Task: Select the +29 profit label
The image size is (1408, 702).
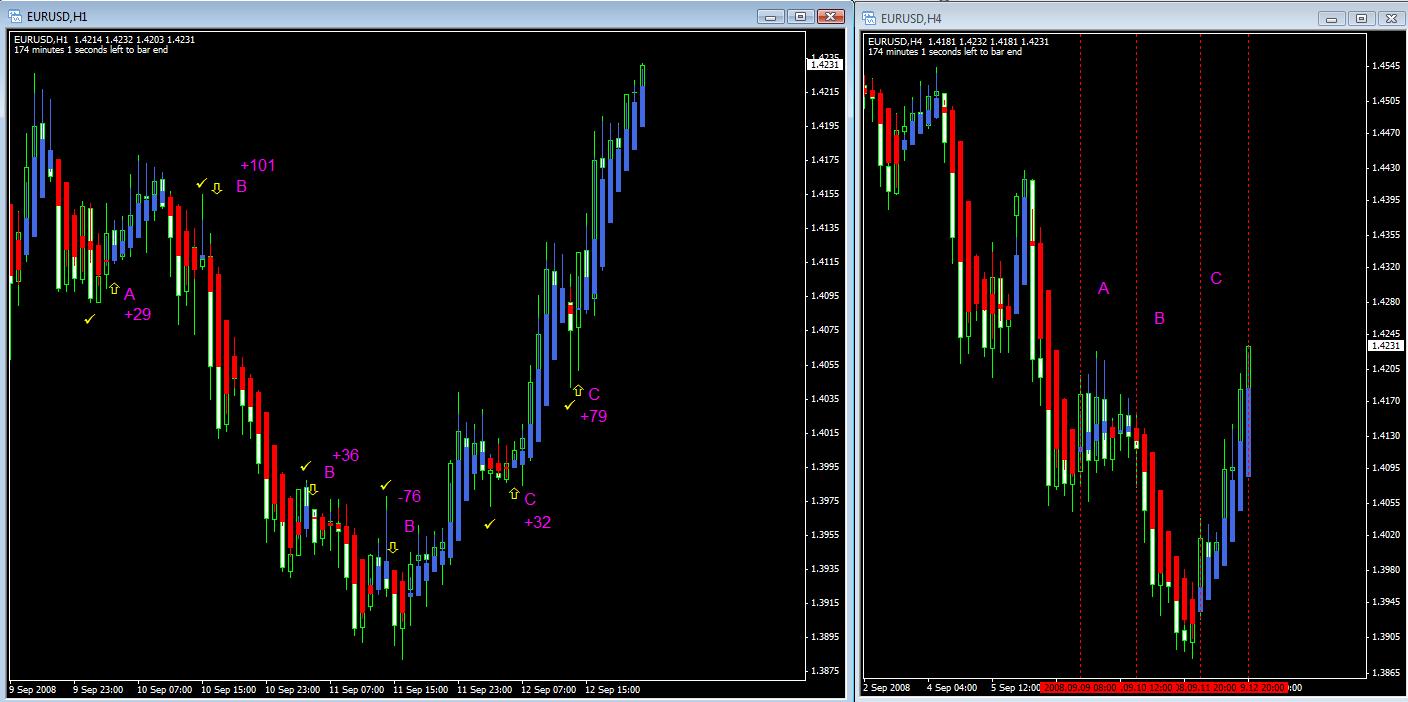Action: point(138,315)
